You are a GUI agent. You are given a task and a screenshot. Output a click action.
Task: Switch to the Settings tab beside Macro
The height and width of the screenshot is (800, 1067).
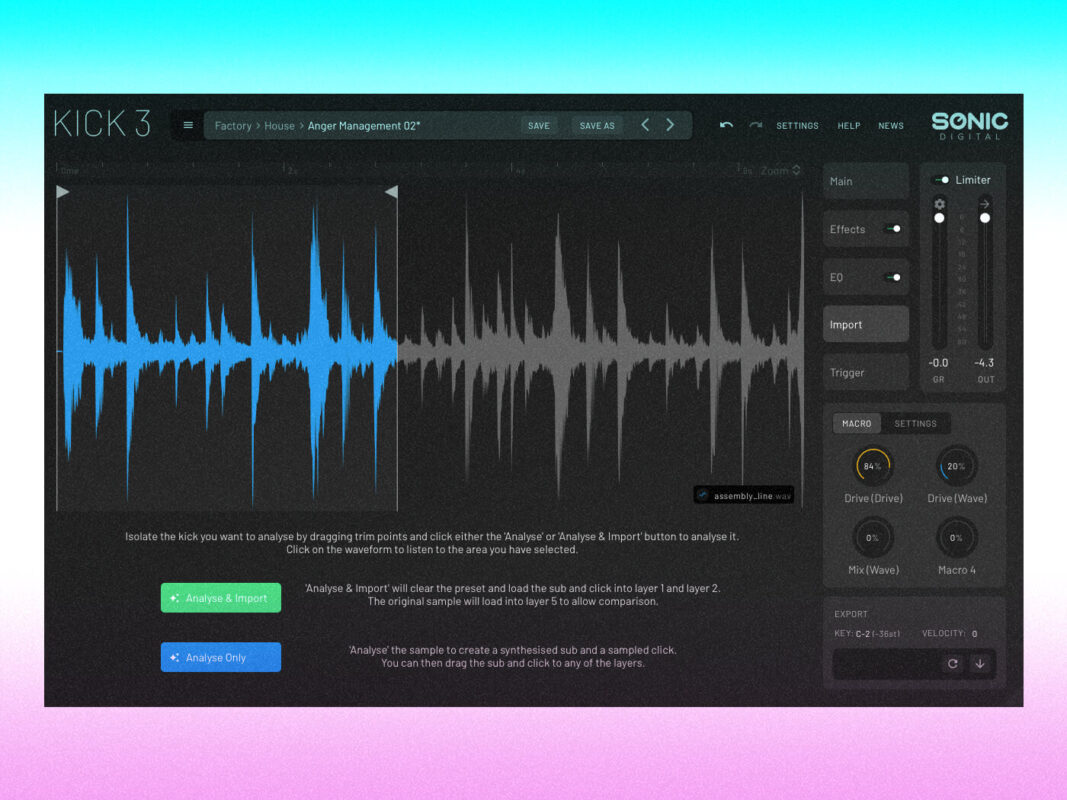point(915,424)
